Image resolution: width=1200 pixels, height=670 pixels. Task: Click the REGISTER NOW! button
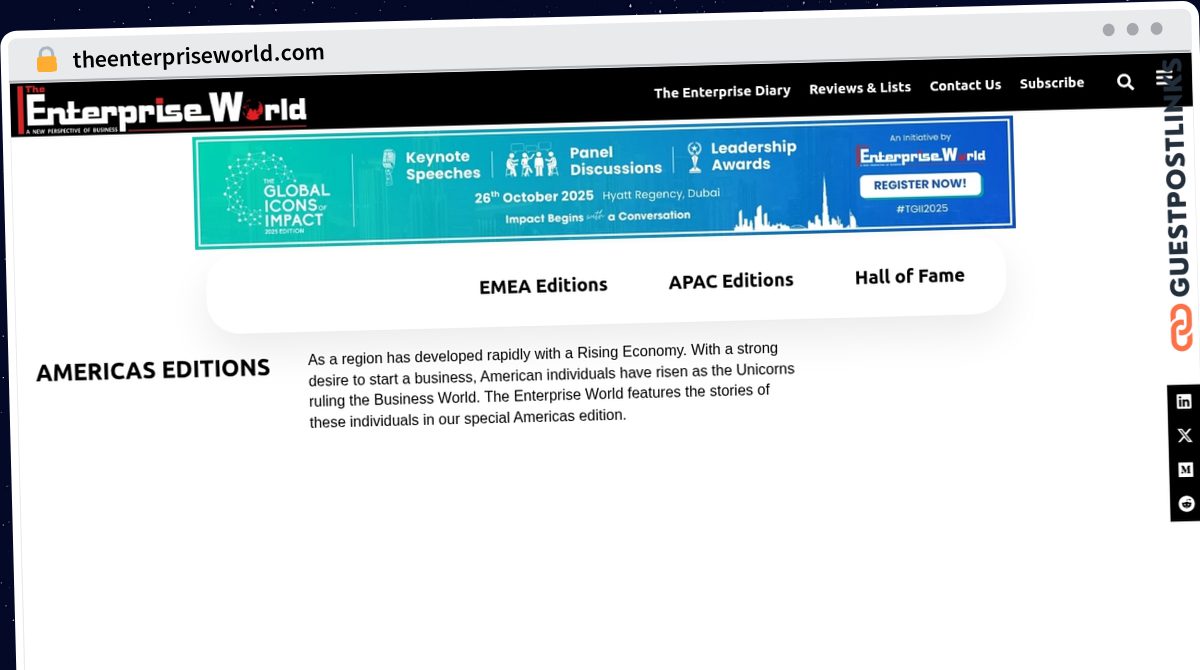(920, 184)
